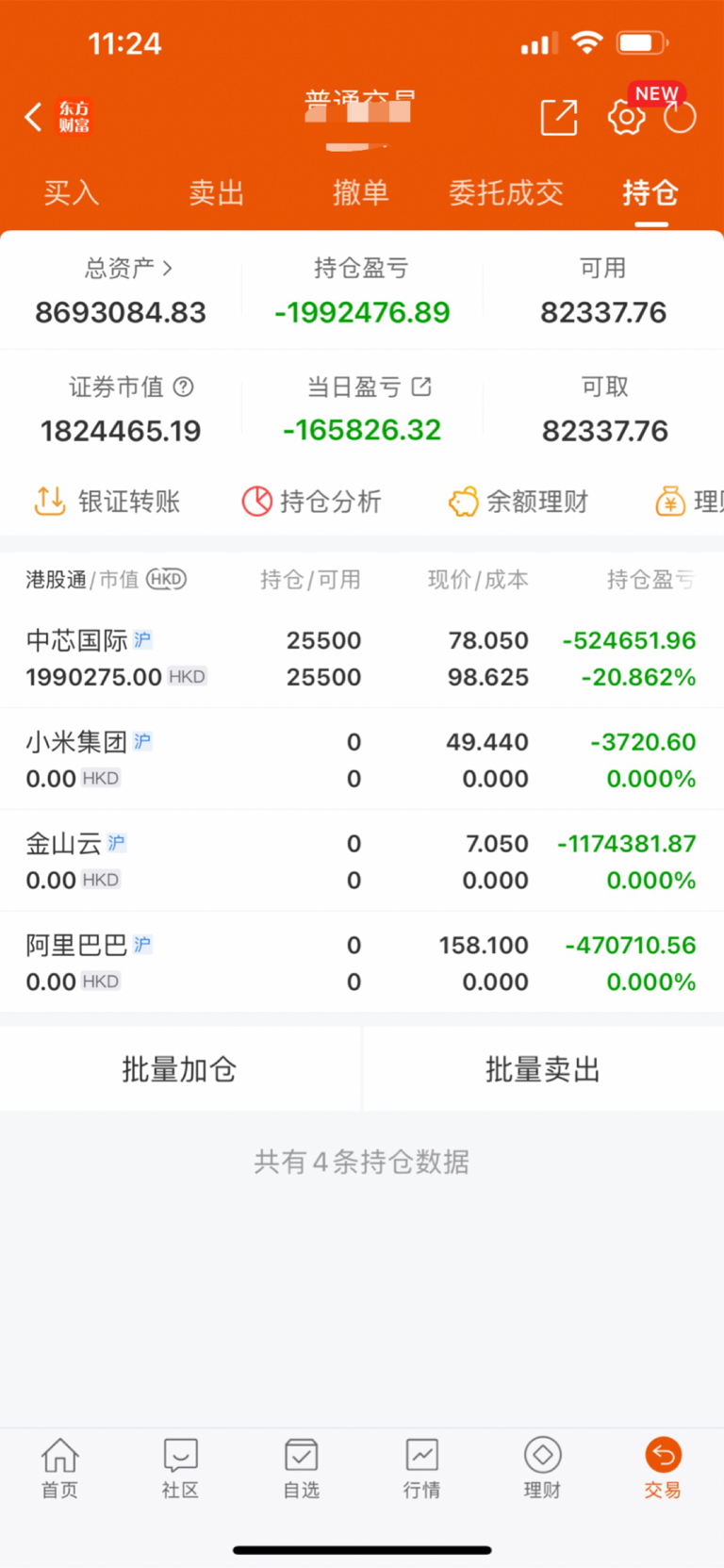
Task: Tap the 共有4条持仓数据 footer text
Action: tap(362, 1162)
